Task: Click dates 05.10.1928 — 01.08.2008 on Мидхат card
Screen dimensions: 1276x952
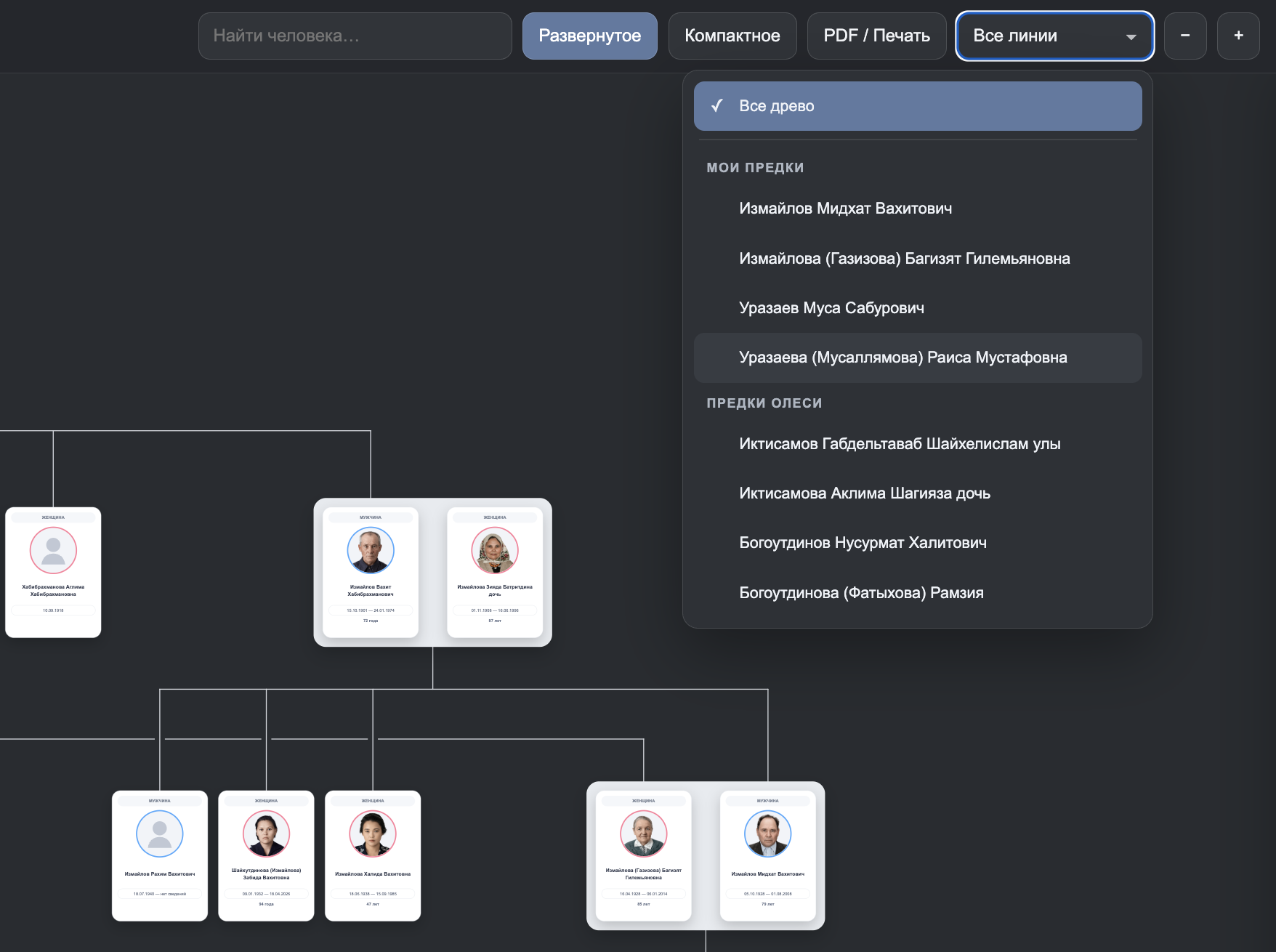Action: click(768, 894)
